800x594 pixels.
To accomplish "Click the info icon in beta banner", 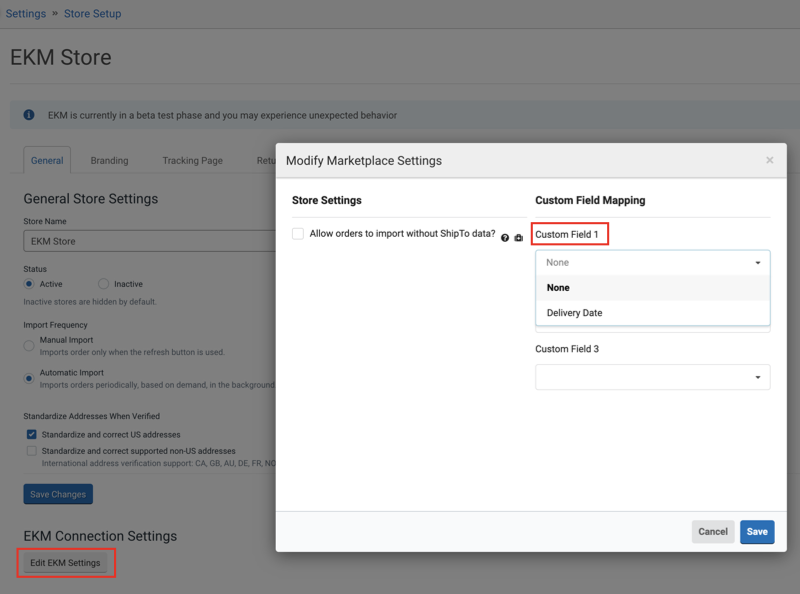I will click(29, 115).
